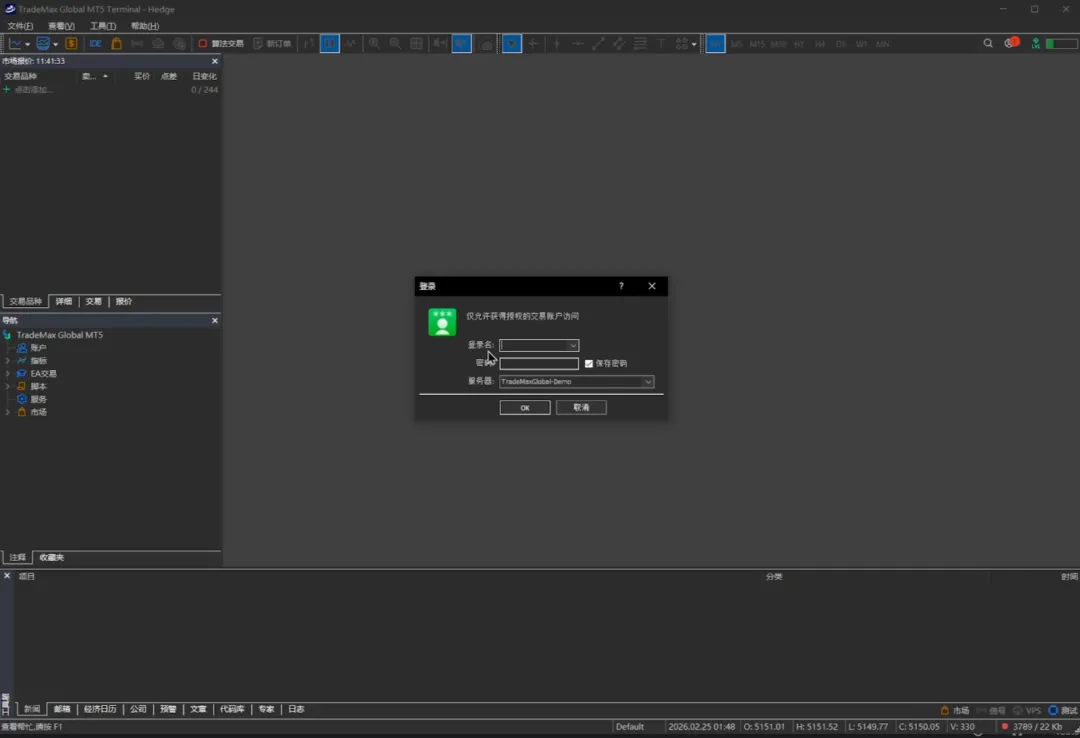
Task: Click the 算法交易 algo trading toolbar button
Action: (221, 44)
